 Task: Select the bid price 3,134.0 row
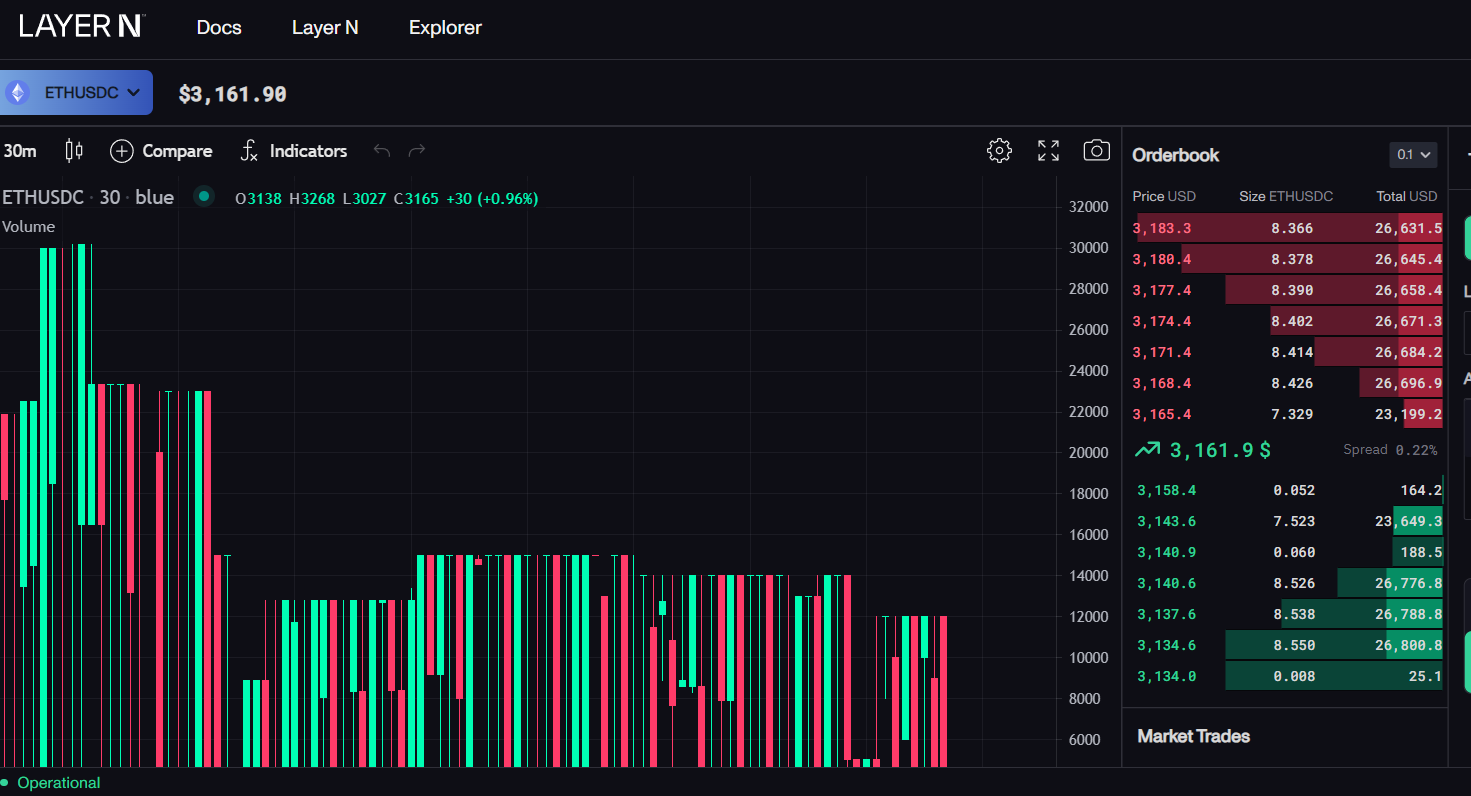1287,676
